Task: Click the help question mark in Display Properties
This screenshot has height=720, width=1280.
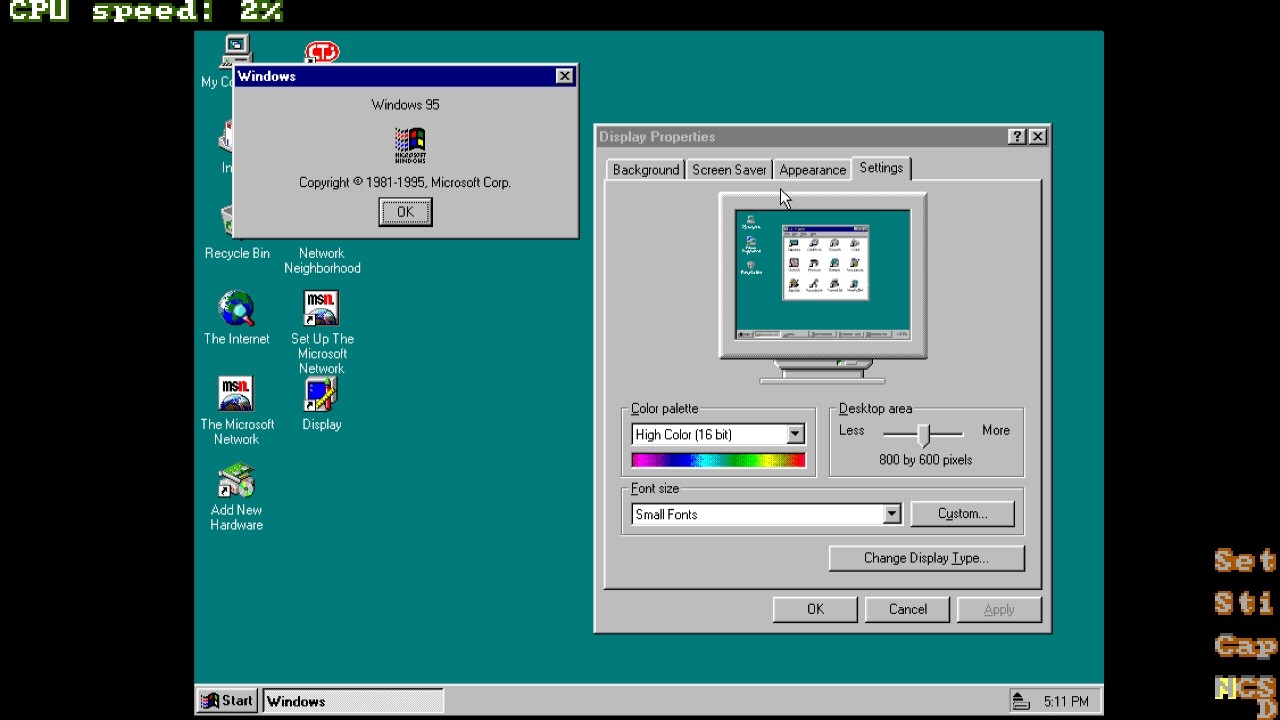Action: tap(1017, 137)
